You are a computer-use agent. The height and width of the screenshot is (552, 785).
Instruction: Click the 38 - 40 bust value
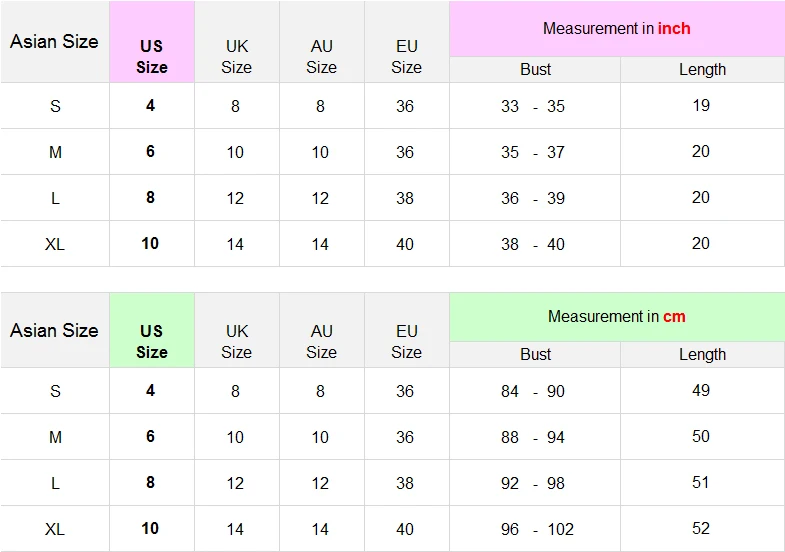(x=533, y=244)
